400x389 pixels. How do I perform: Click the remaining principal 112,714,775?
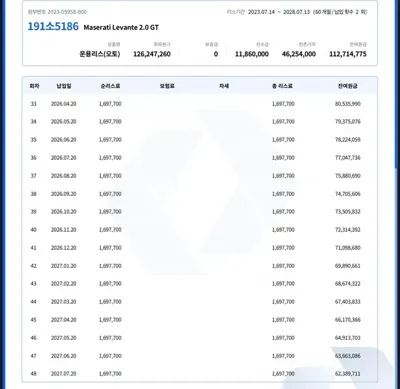(x=348, y=54)
